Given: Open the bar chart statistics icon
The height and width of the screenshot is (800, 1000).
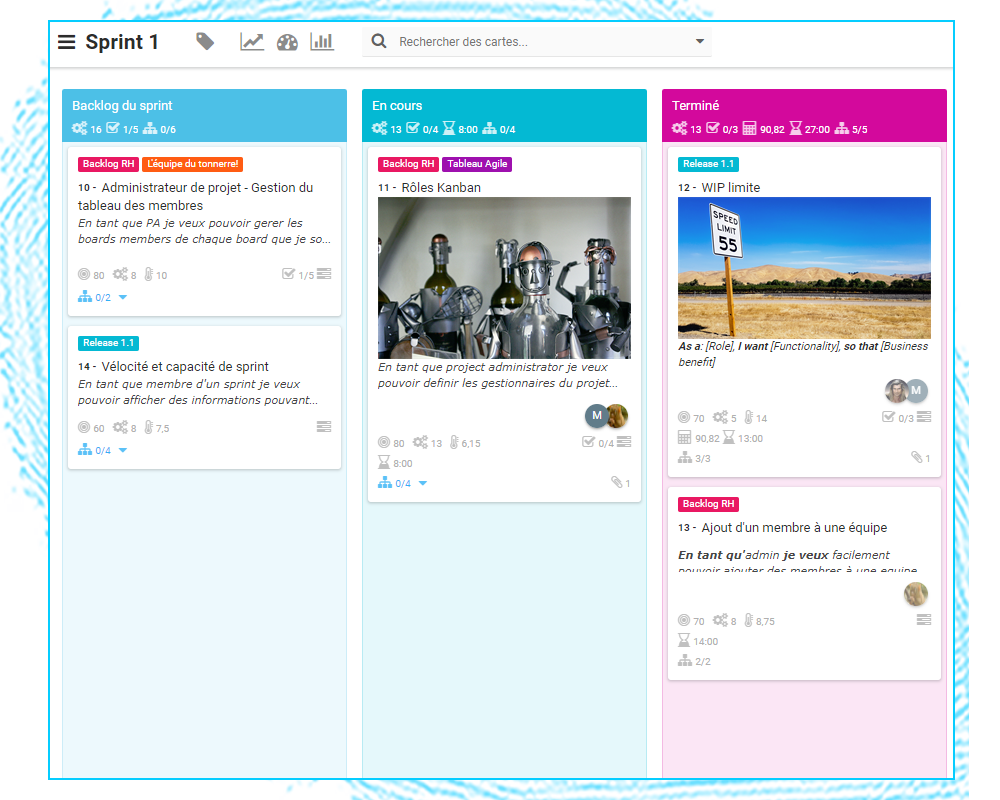Looking at the screenshot, I should pyautogui.click(x=322, y=42).
